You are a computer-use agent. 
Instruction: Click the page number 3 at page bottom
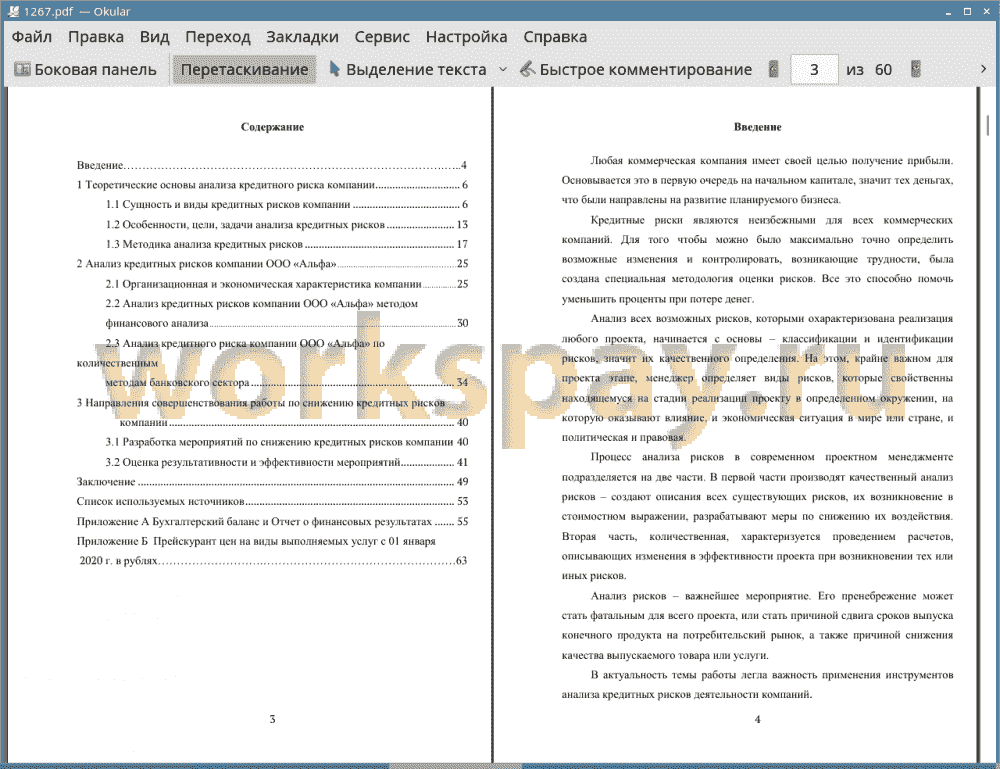click(272, 719)
